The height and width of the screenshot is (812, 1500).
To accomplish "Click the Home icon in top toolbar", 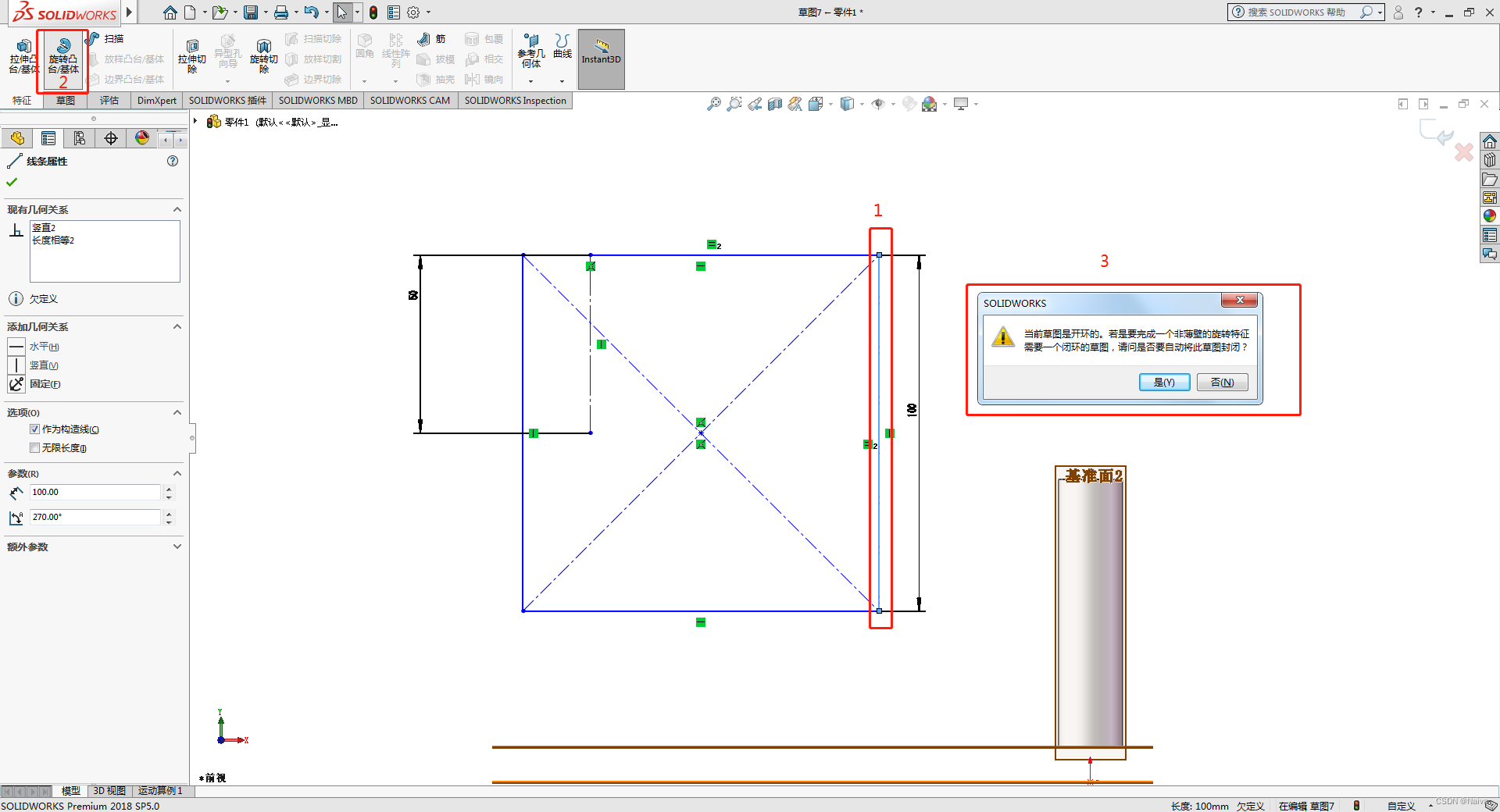I will pos(170,12).
